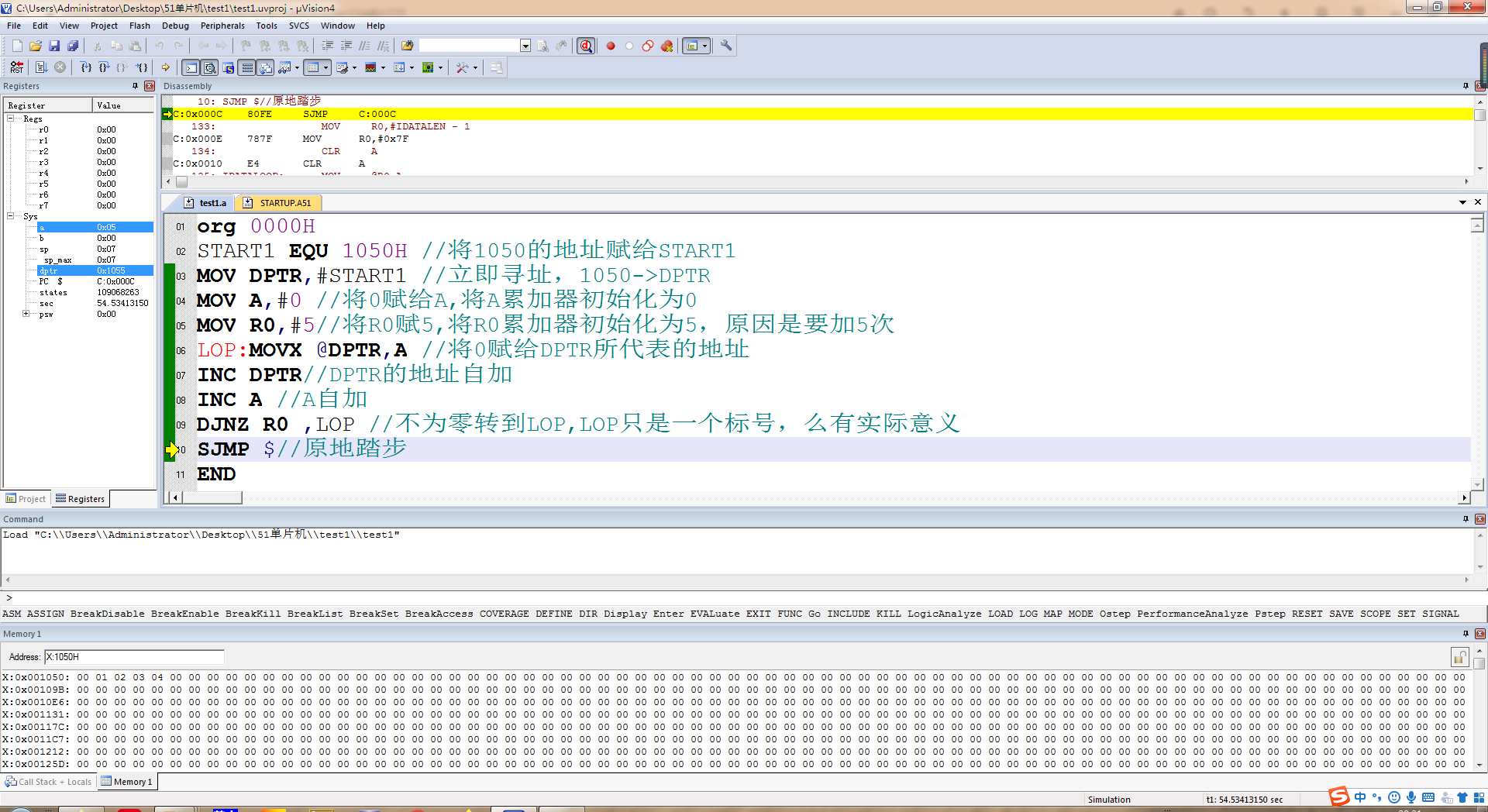Open the Peripherals menu
This screenshot has height=812, width=1488.
click(x=222, y=26)
